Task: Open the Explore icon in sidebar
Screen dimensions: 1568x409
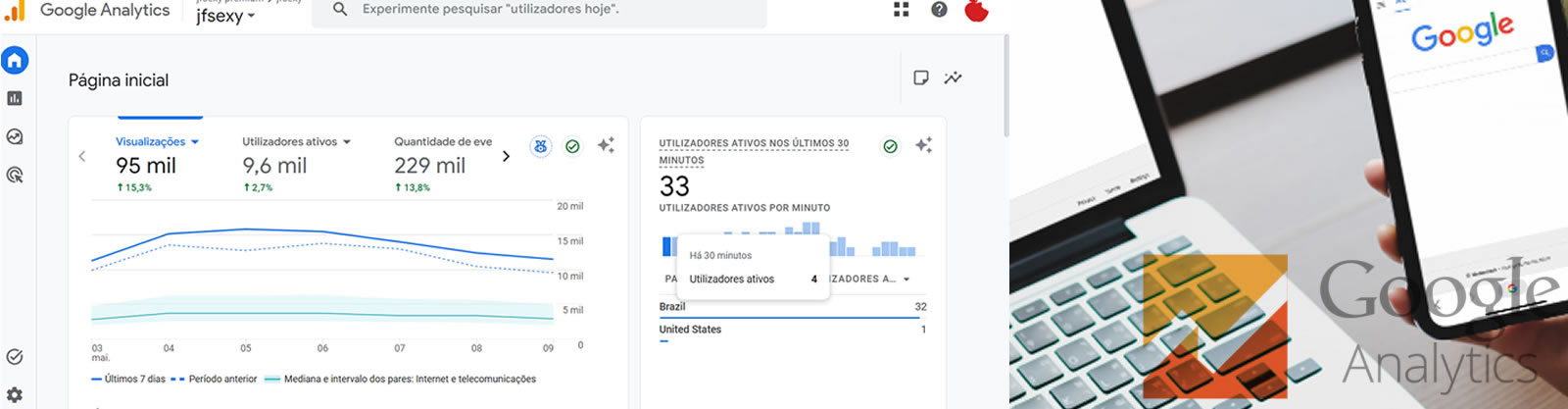Action: tap(15, 136)
